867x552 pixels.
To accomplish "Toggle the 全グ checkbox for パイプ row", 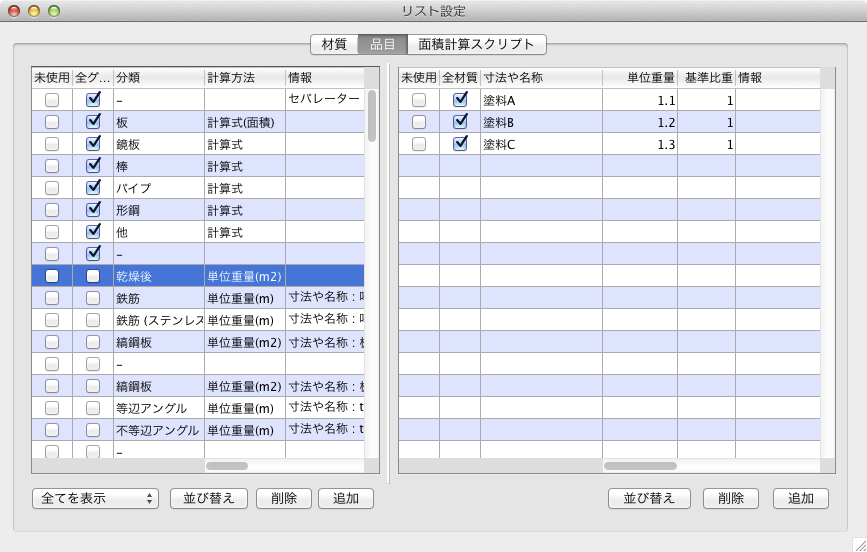I will tap(93, 188).
